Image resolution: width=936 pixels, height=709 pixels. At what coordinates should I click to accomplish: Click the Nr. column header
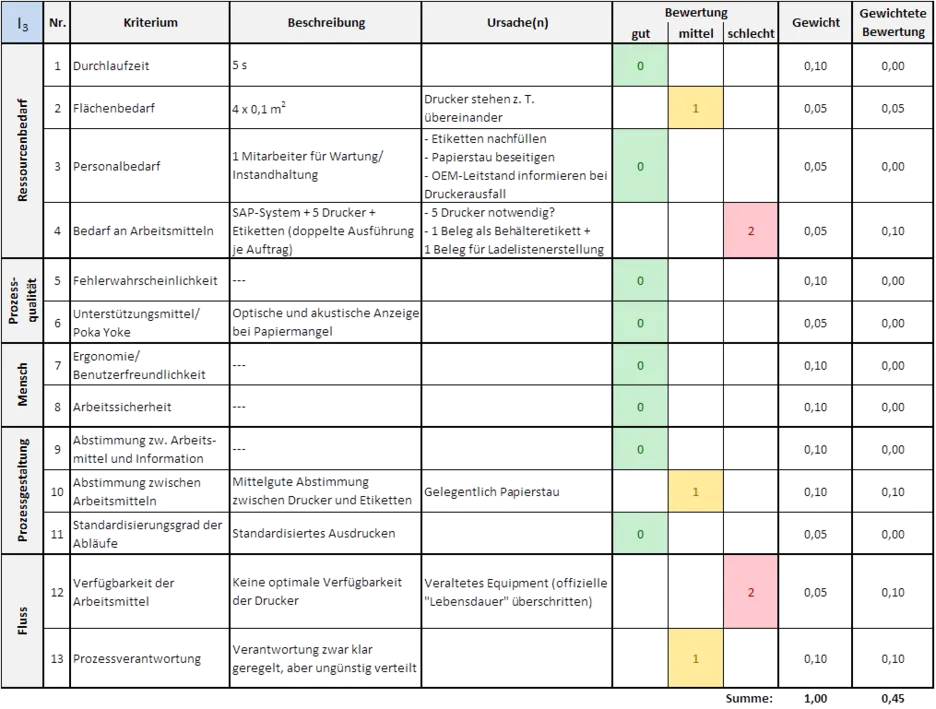tap(57, 23)
